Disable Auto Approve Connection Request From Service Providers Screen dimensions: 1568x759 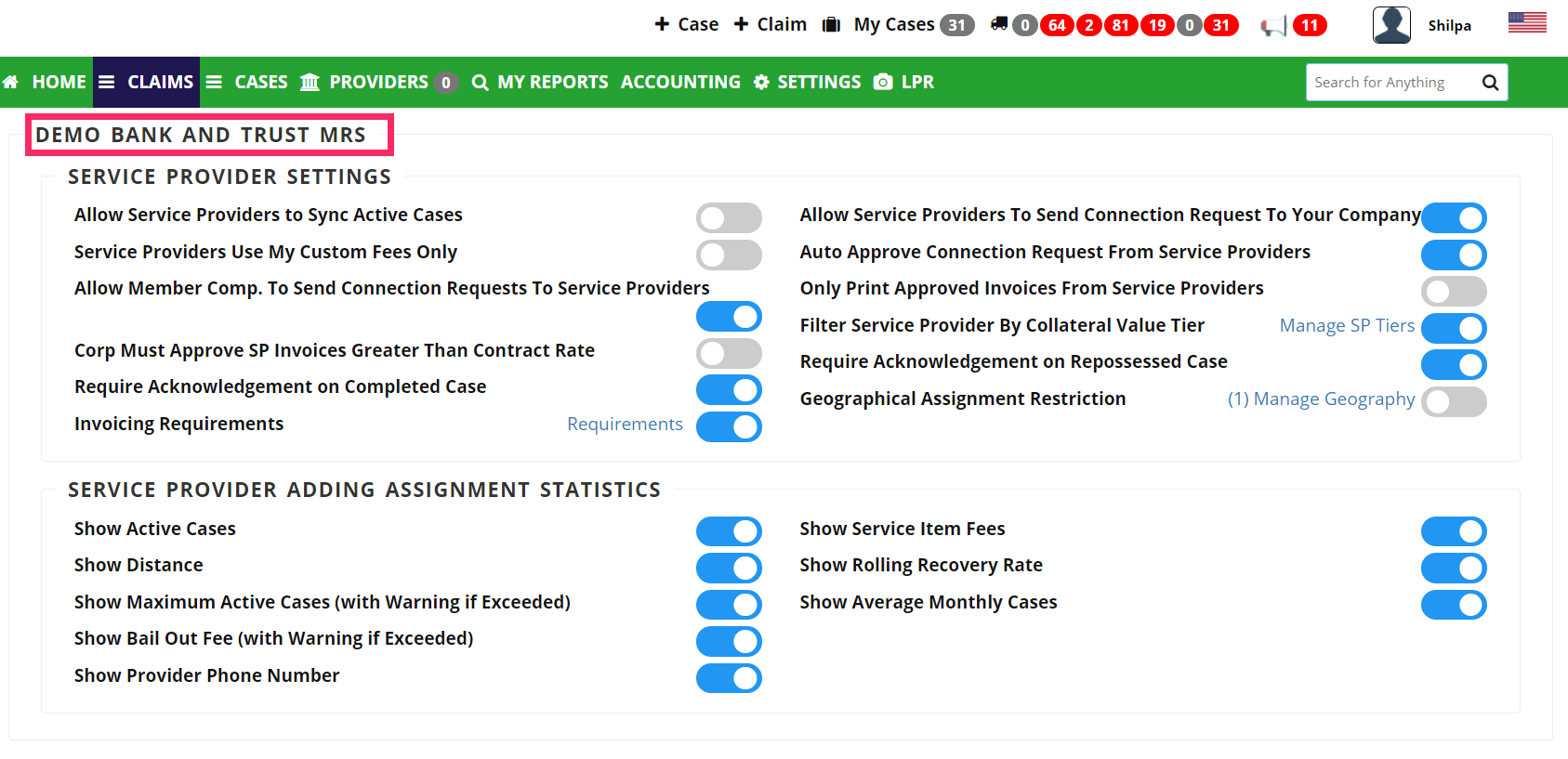pyautogui.click(x=1454, y=255)
